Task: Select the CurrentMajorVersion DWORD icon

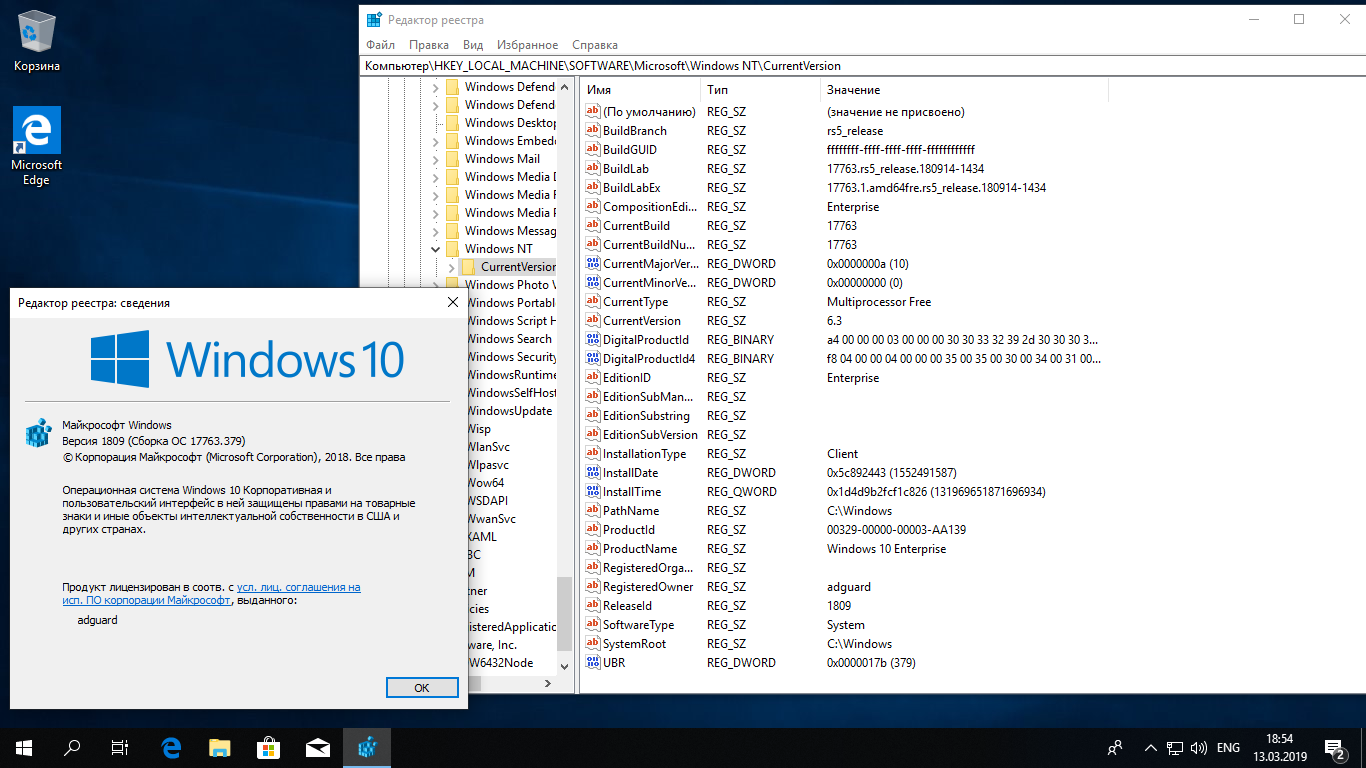Action: [x=592, y=264]
